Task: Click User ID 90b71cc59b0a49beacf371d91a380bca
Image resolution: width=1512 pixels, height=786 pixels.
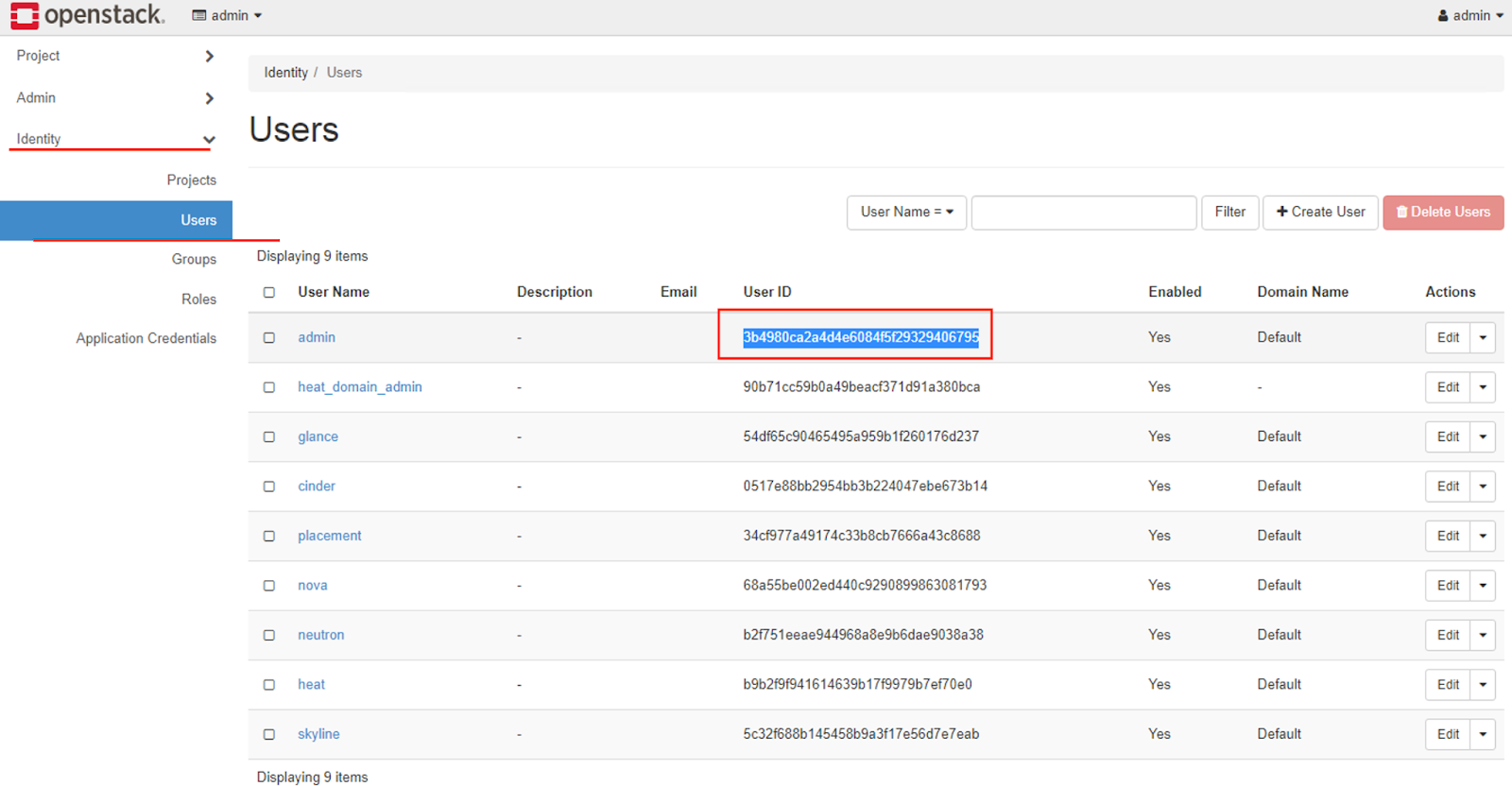Action: 862,387
